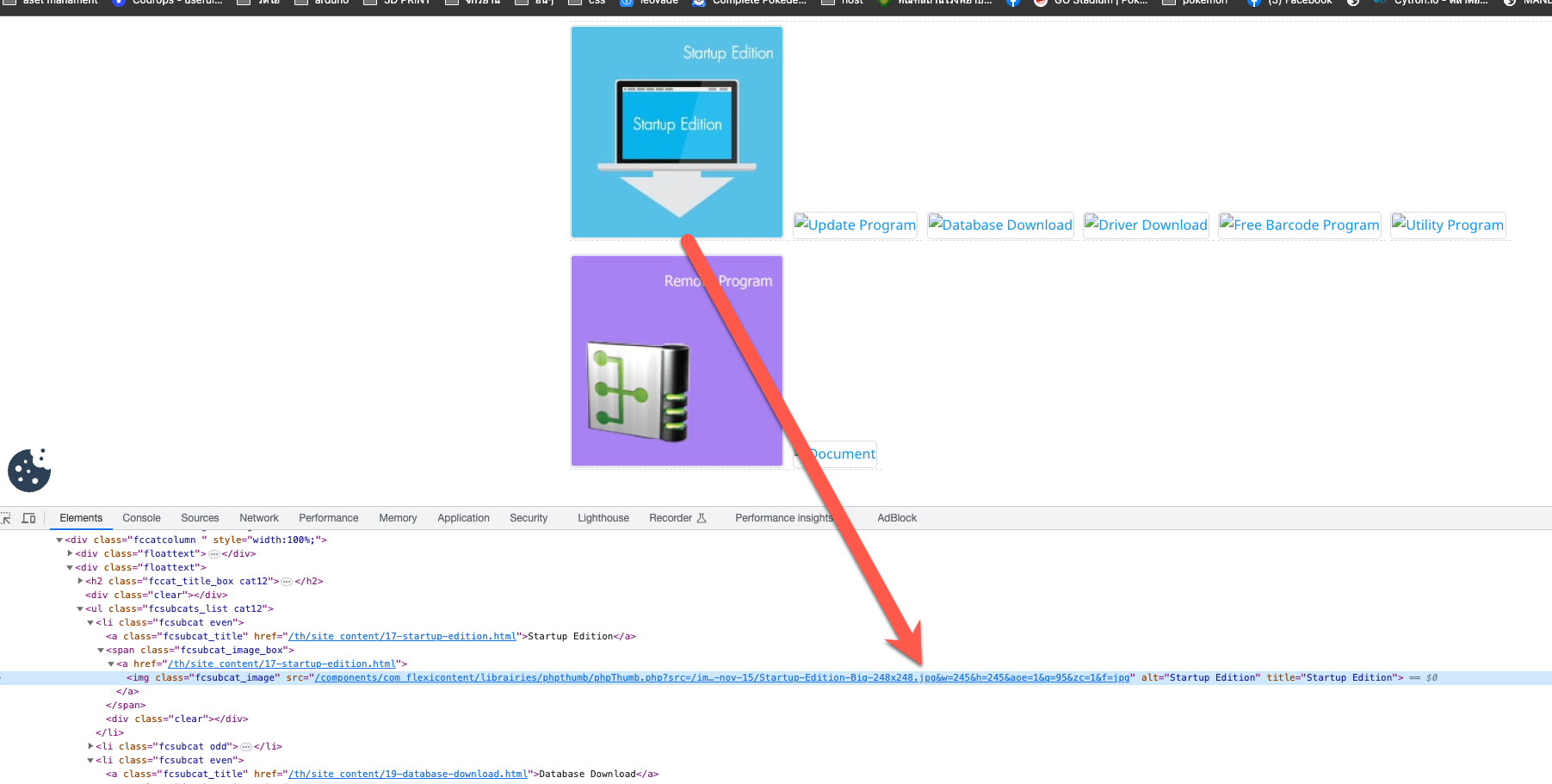Screen dimensions: 1552x784
Task: Select the inspect element tool in DevTools
Action: [7, 517]
